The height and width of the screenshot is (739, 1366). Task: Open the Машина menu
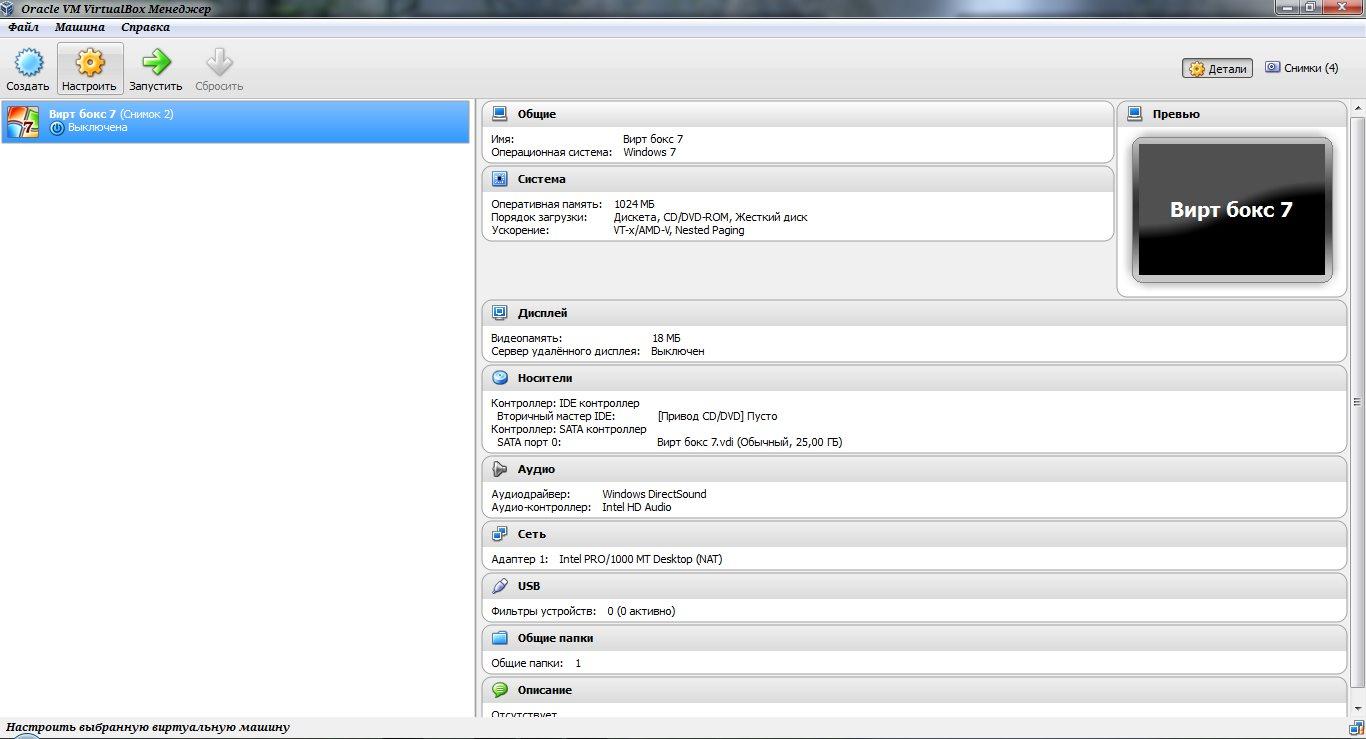[80, 27]
